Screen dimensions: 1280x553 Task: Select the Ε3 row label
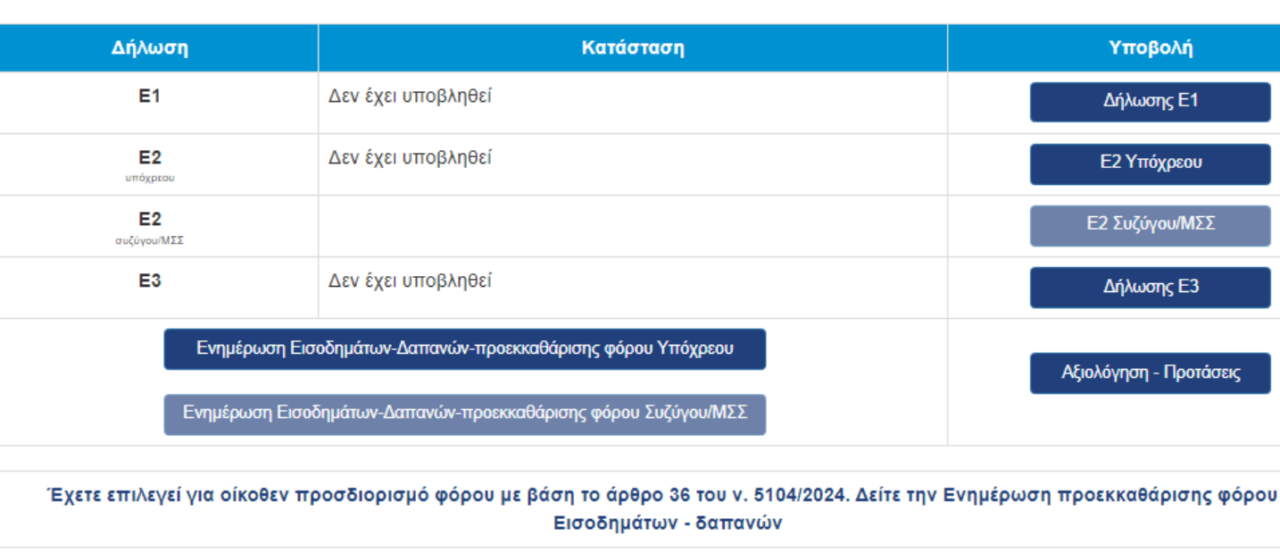tap(150, 282)
